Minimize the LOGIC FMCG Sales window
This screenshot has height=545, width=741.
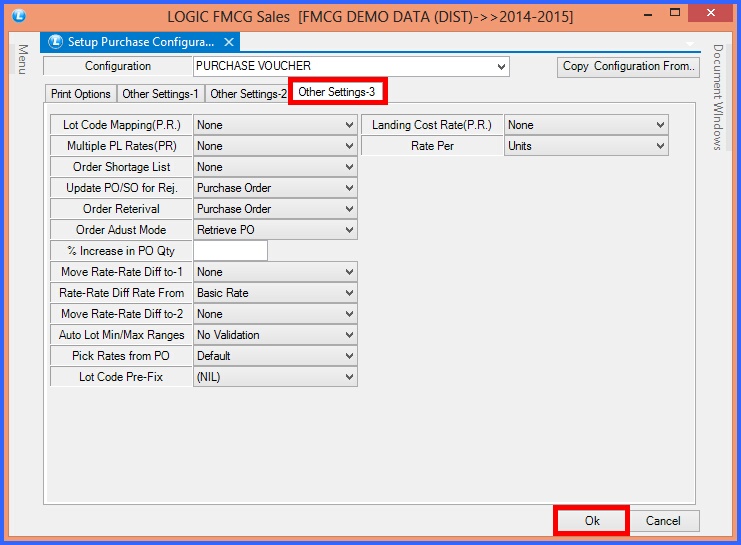[x=648, y=15]
